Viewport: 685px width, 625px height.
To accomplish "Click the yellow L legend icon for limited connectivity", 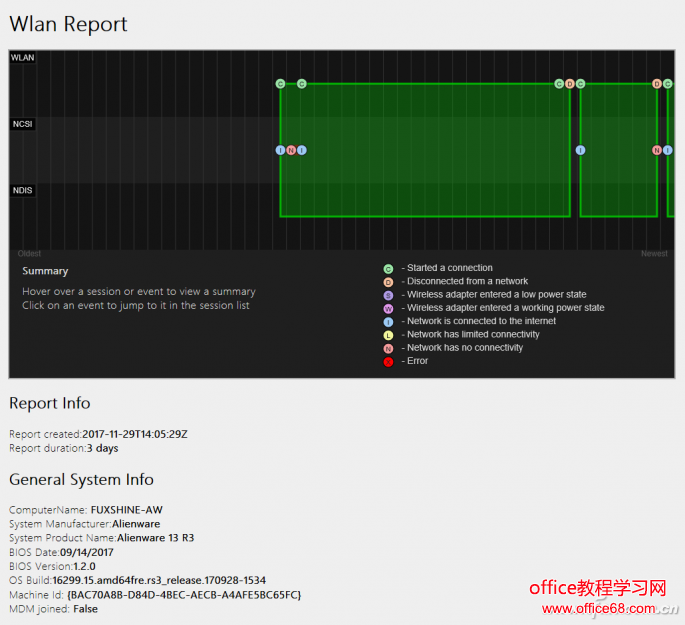I will (x=388, y=335).
